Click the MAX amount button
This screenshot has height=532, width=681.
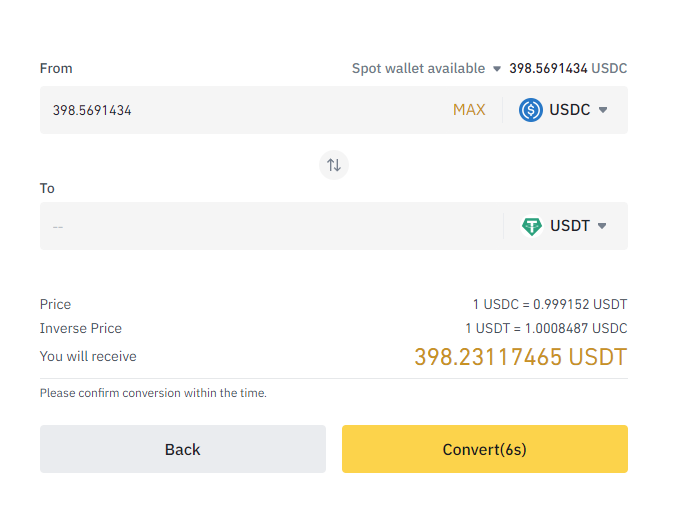click(x=469, y=110)
